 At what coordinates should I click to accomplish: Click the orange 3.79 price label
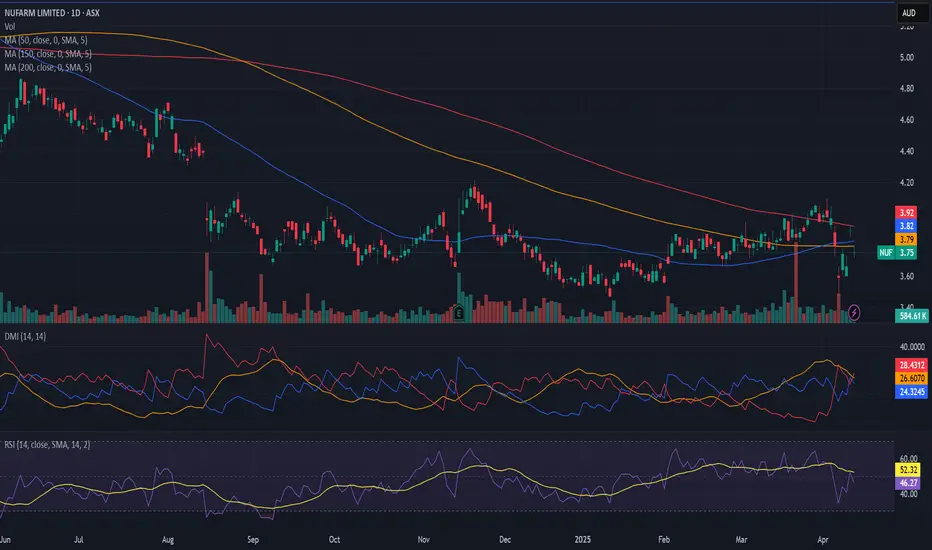(x=906, y=240)
